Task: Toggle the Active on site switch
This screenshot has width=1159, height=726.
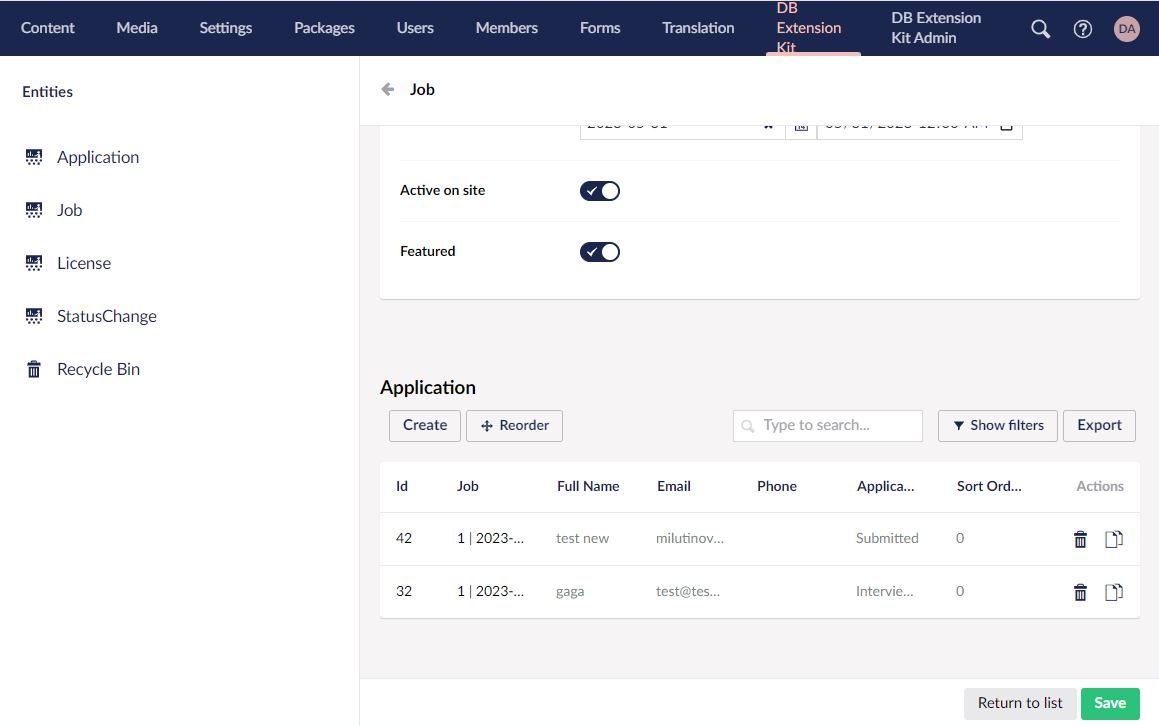Action: 600,191
